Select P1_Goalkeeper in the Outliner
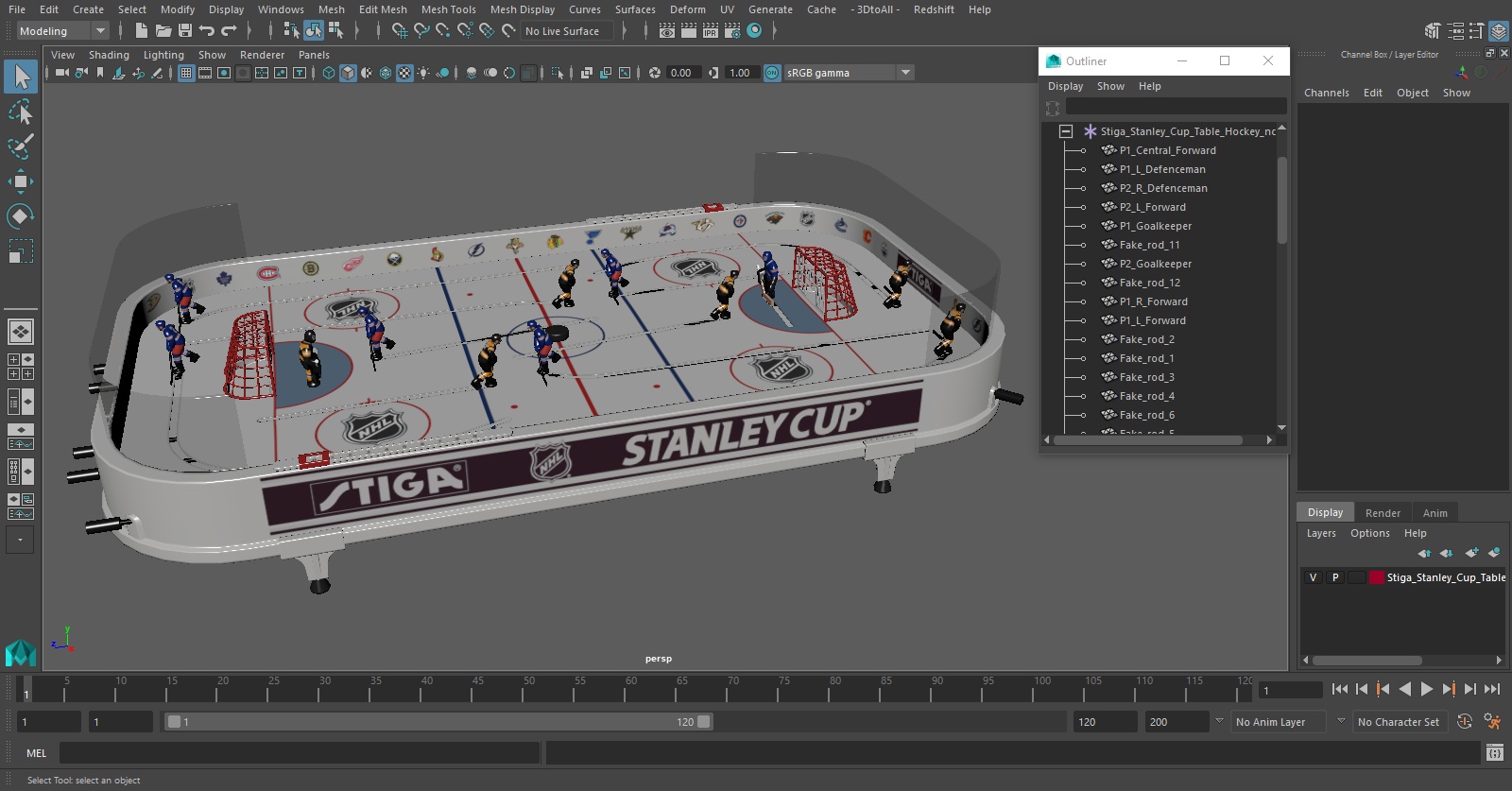 pos(1155,226)
